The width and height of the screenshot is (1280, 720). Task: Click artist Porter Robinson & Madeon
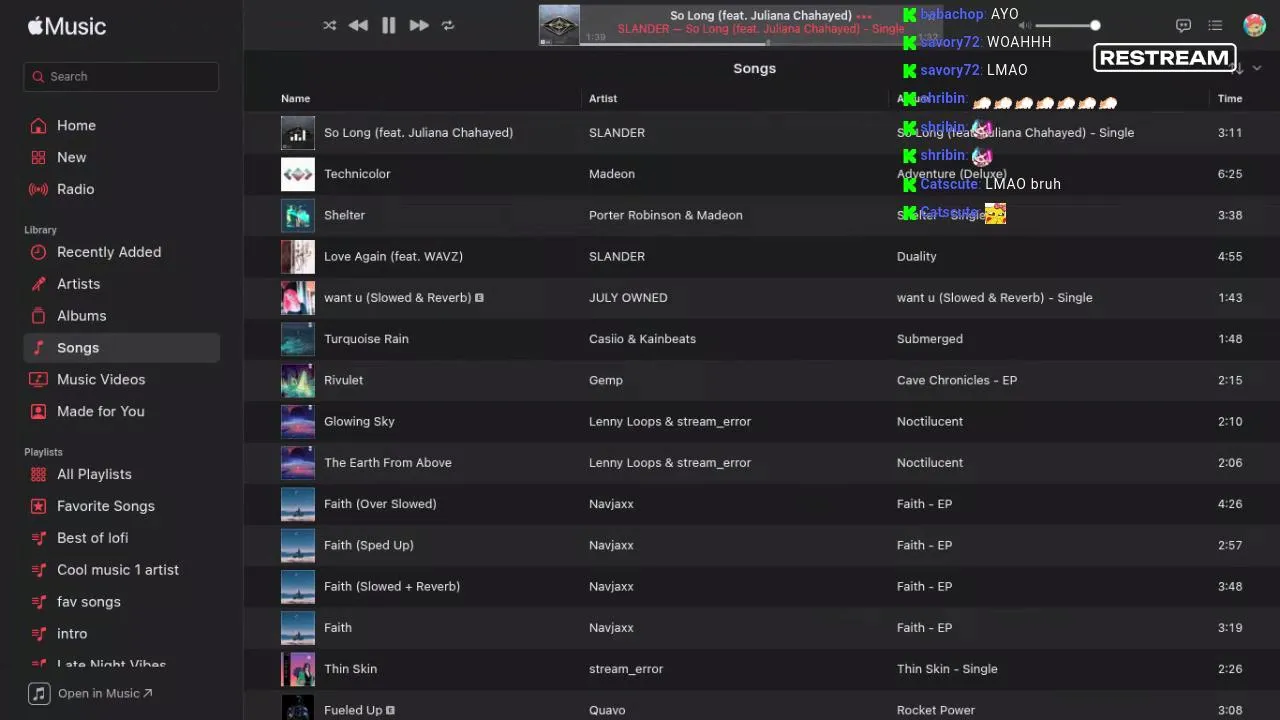click(x=666, y=215)
